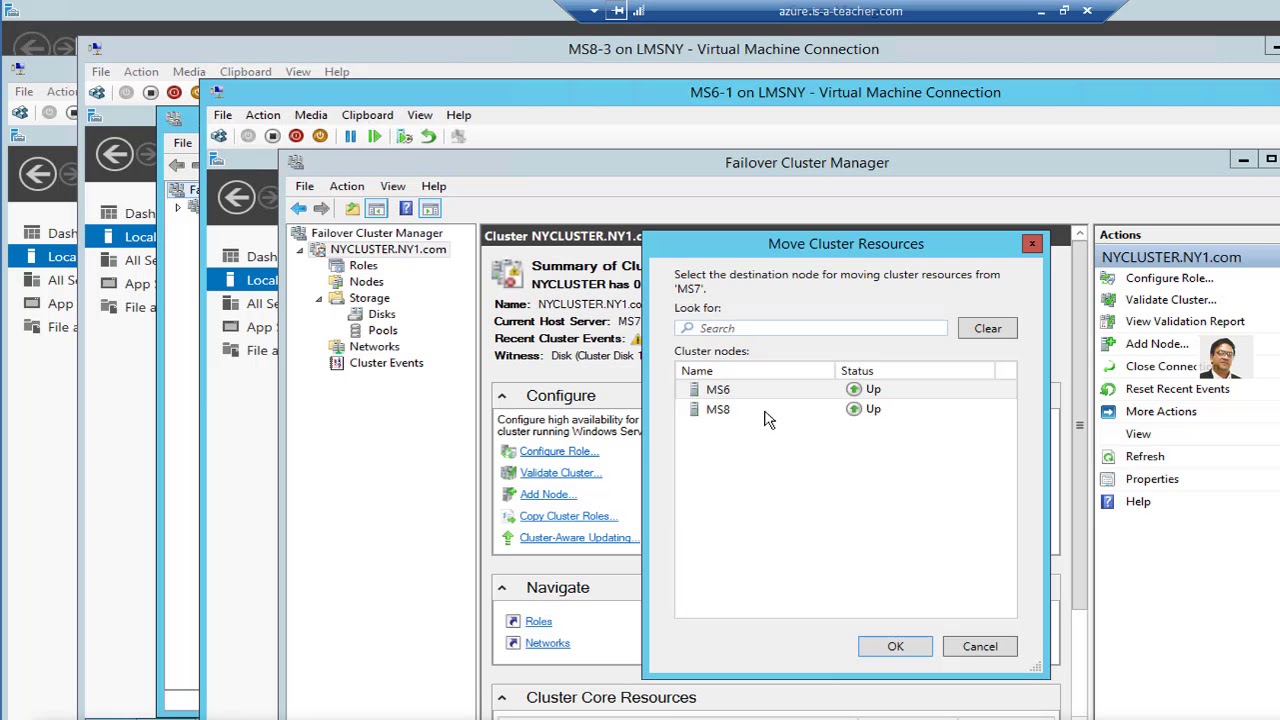Click the signal strength icon on connection bar
Screen dimensions: 1280x720
(x=639, y=11)
